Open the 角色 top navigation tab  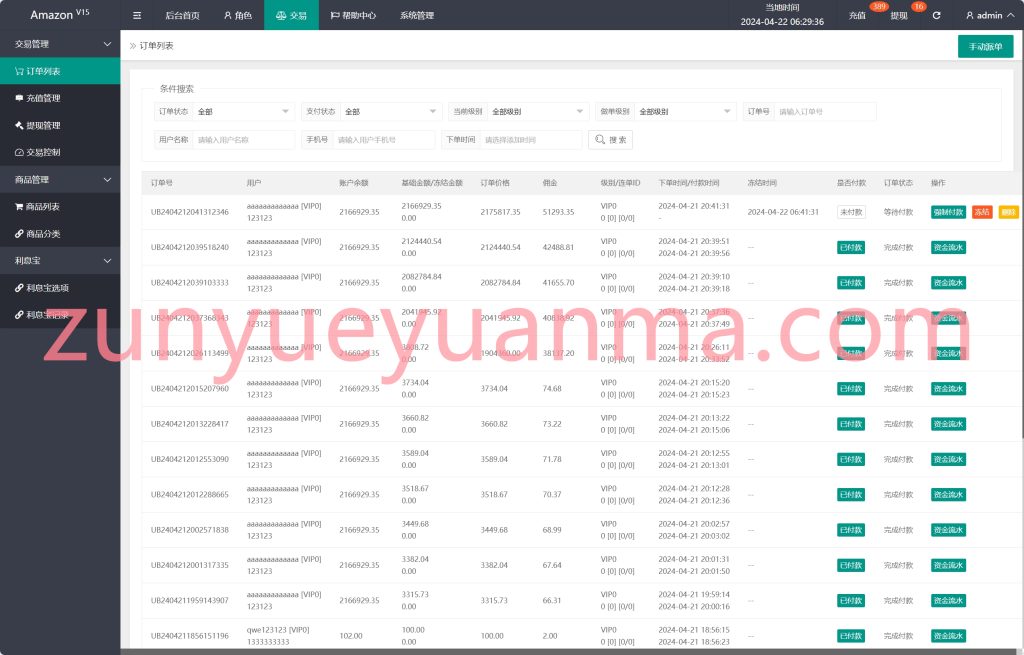238,15
